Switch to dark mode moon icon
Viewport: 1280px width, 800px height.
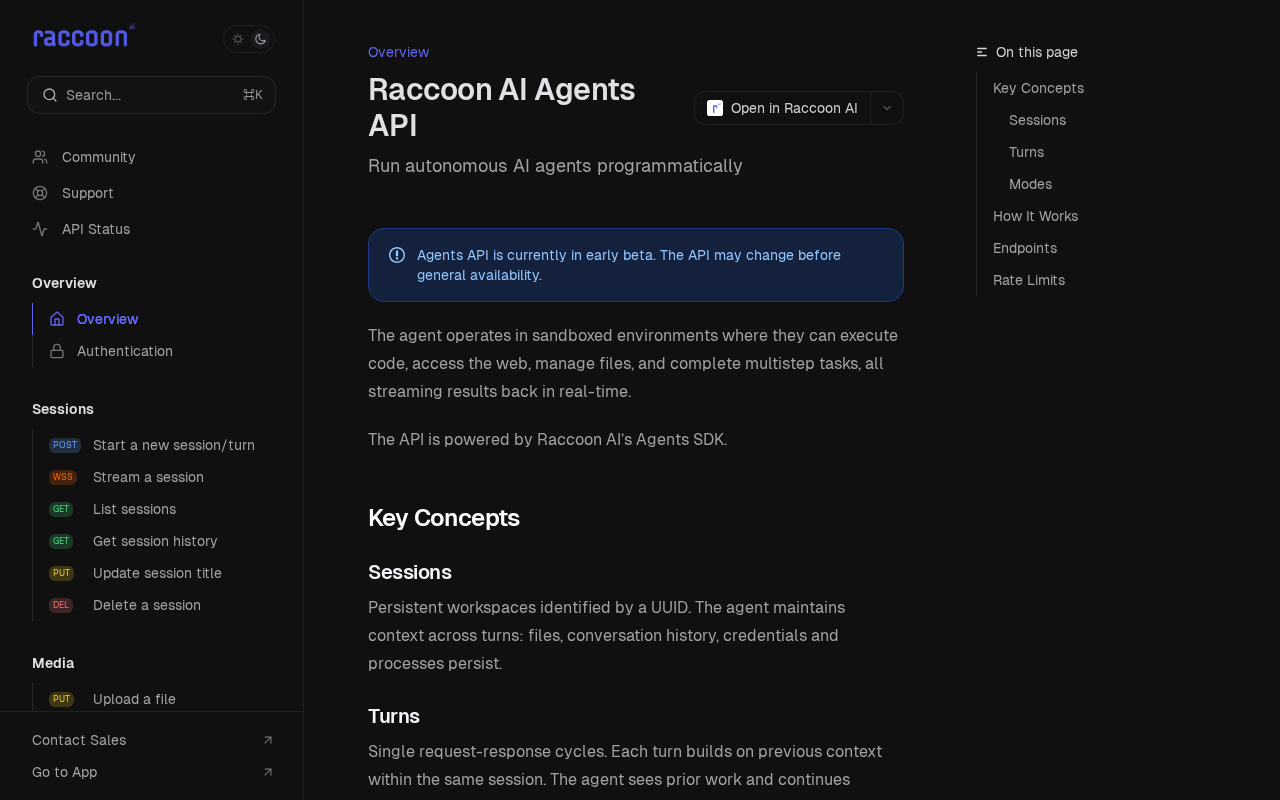(261, 39)
